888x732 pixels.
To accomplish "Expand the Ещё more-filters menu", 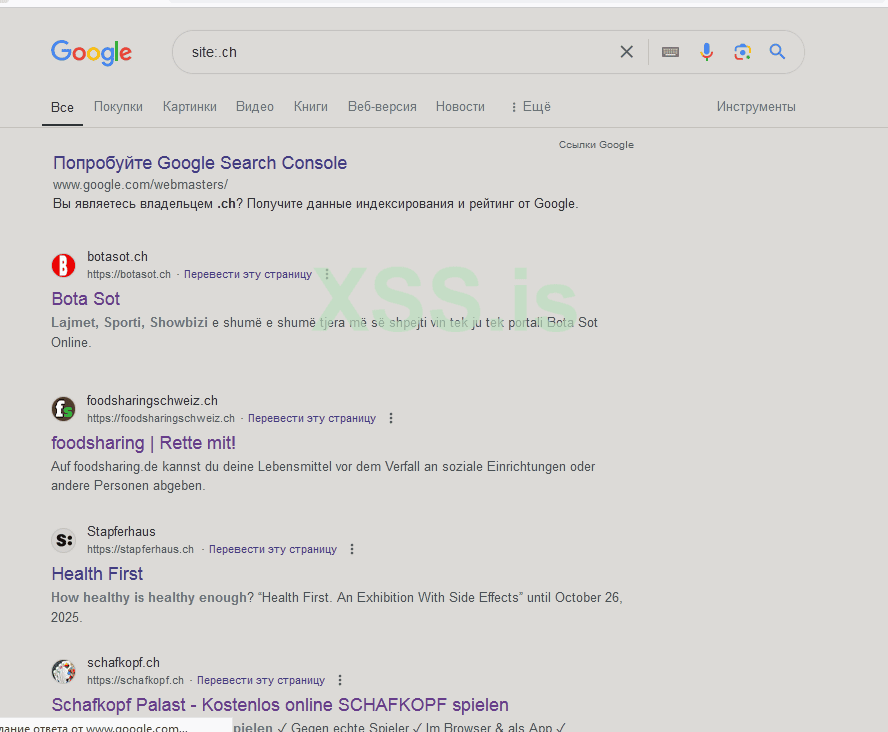I will pyautogui.click(x=531, y=107).
